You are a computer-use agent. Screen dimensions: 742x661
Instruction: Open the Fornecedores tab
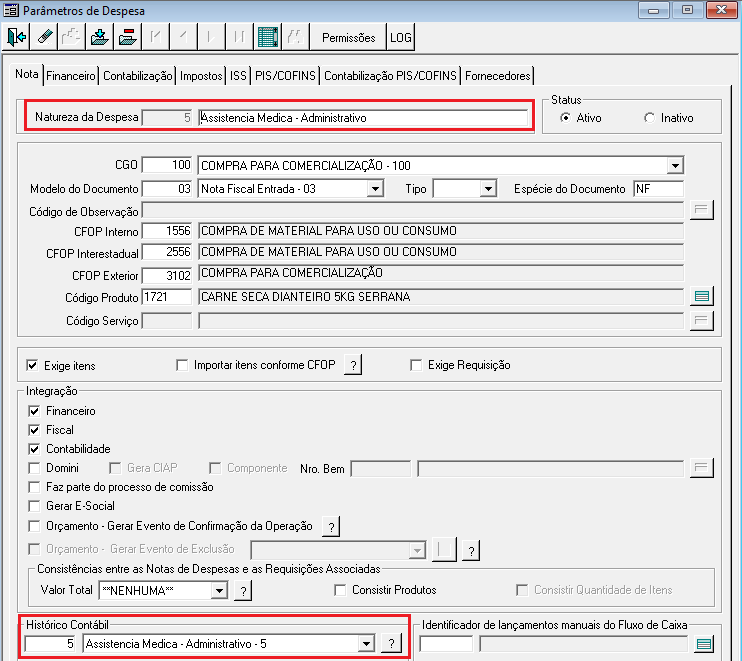point(498,76)
